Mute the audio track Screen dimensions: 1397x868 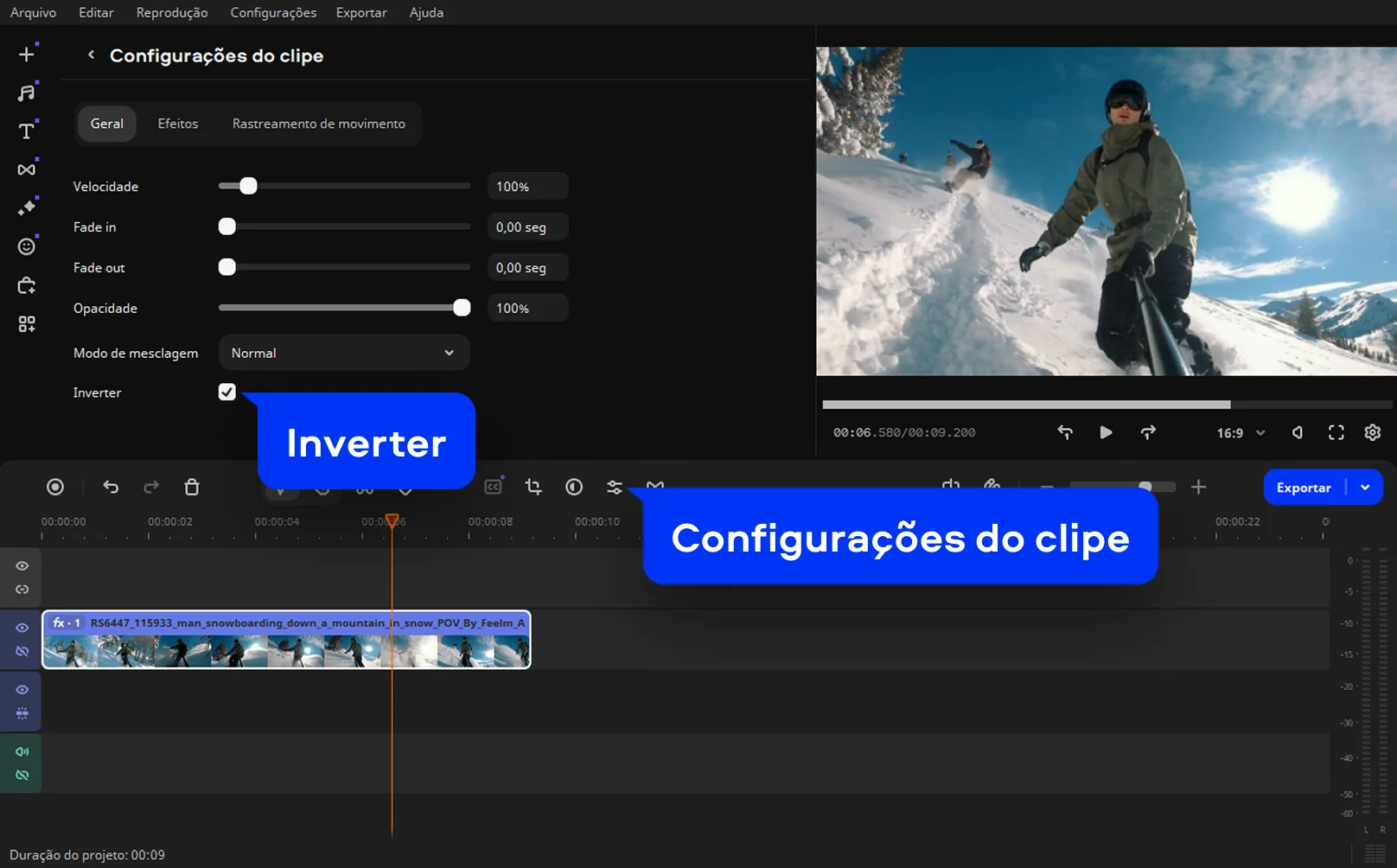(x=22, y=752)
